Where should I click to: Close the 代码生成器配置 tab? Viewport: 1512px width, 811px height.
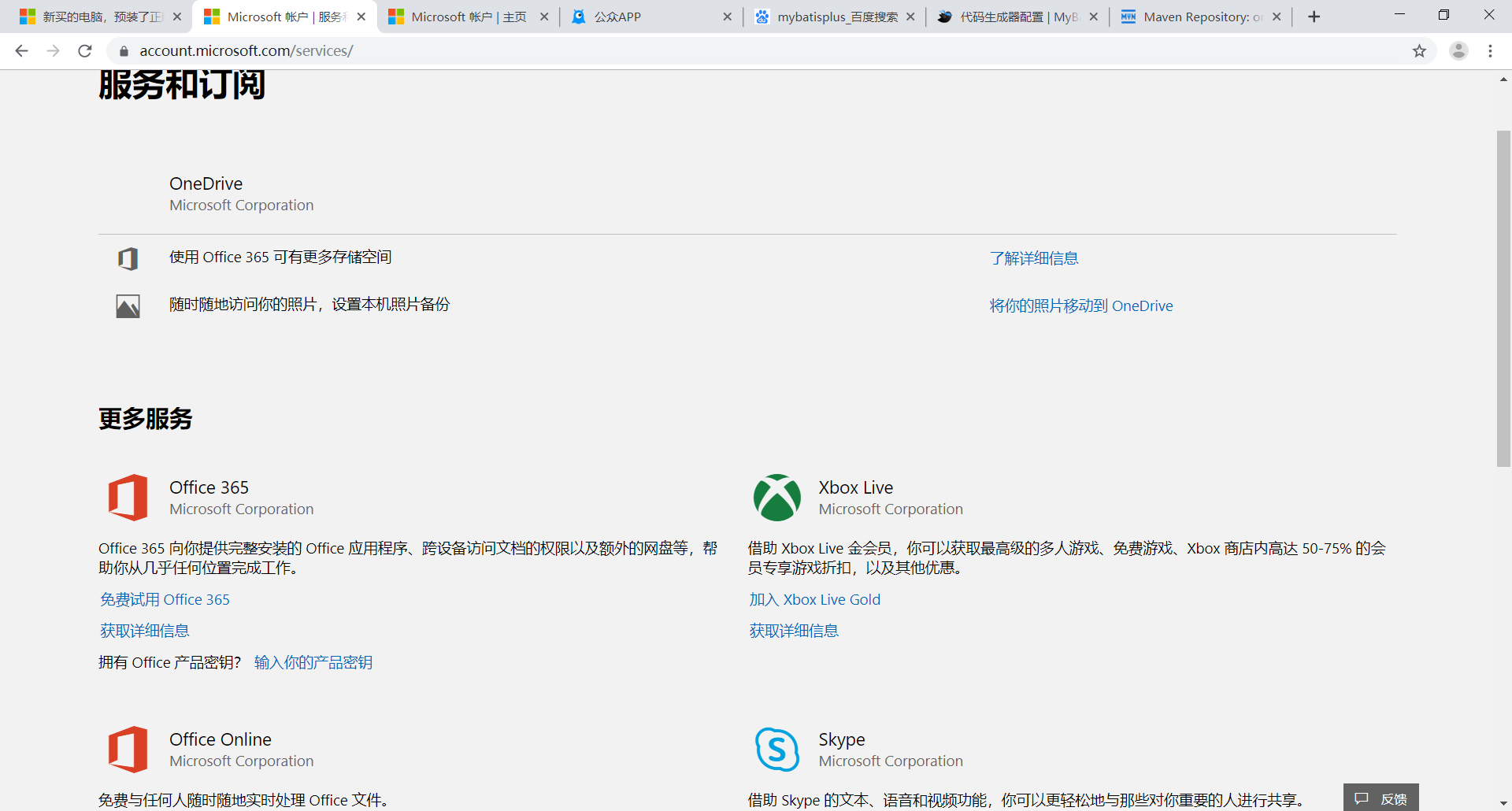(1093, 17)
